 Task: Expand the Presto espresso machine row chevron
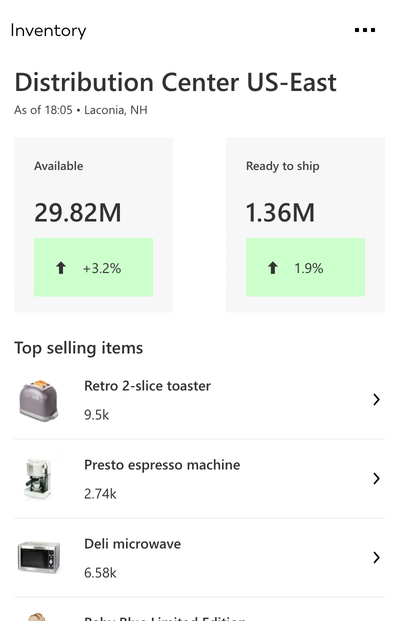tap(376, 478)
